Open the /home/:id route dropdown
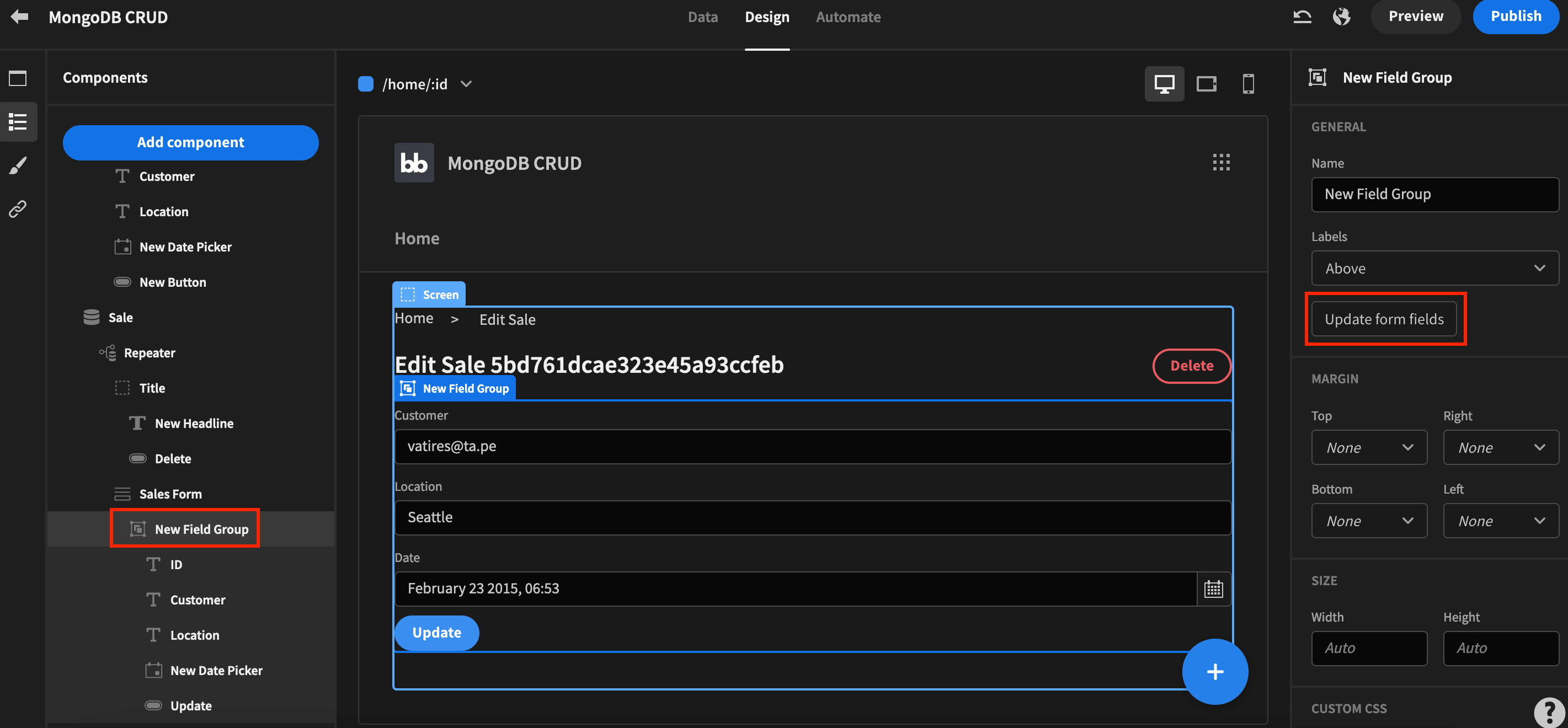1568x728 pixels. 415,84
